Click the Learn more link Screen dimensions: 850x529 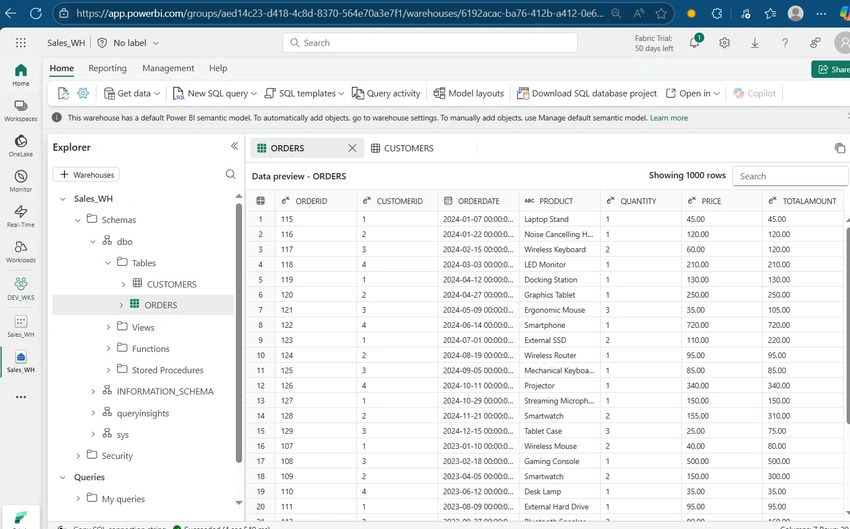click(x=669, y=118)
